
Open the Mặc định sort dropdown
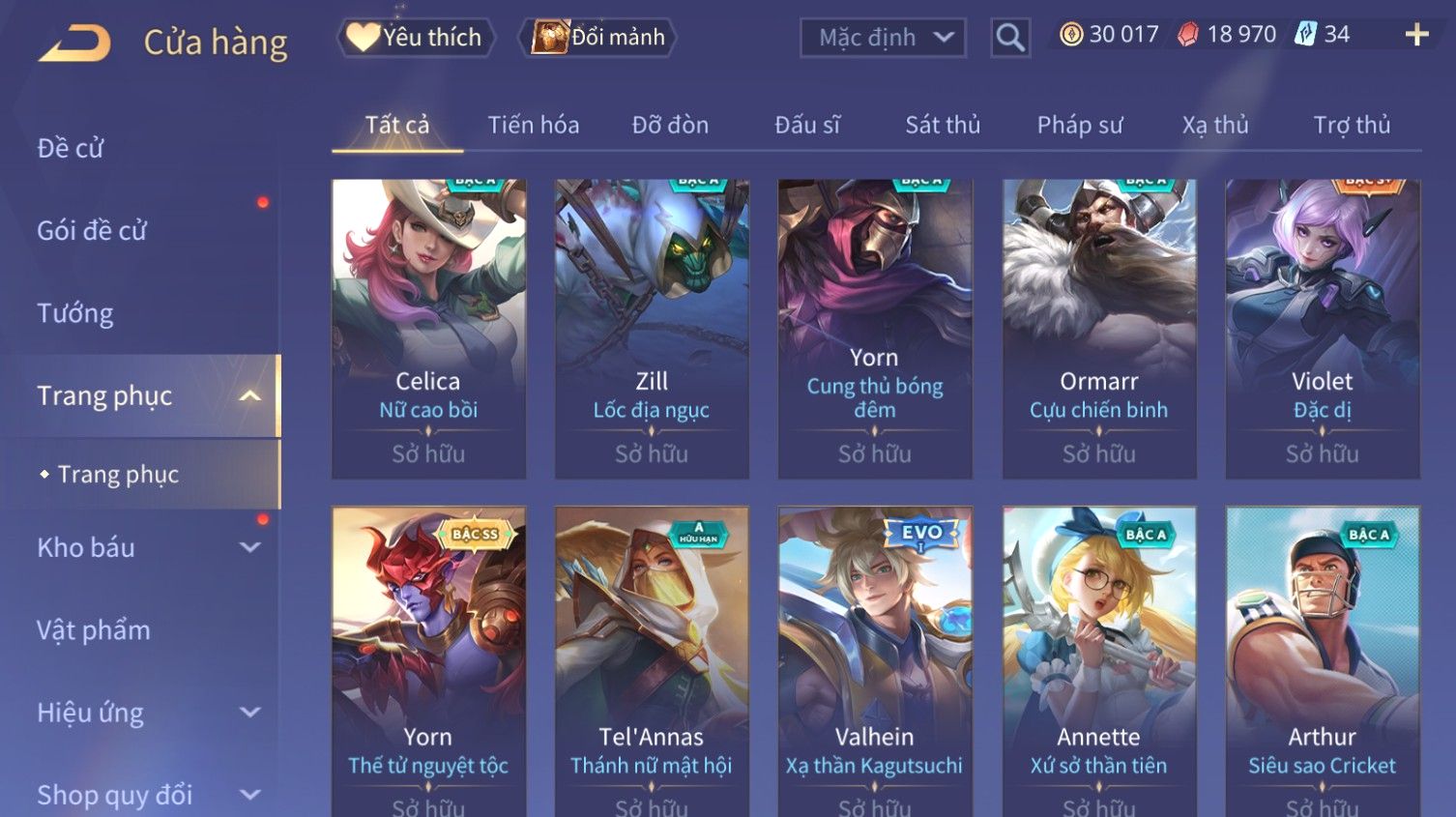883,38
